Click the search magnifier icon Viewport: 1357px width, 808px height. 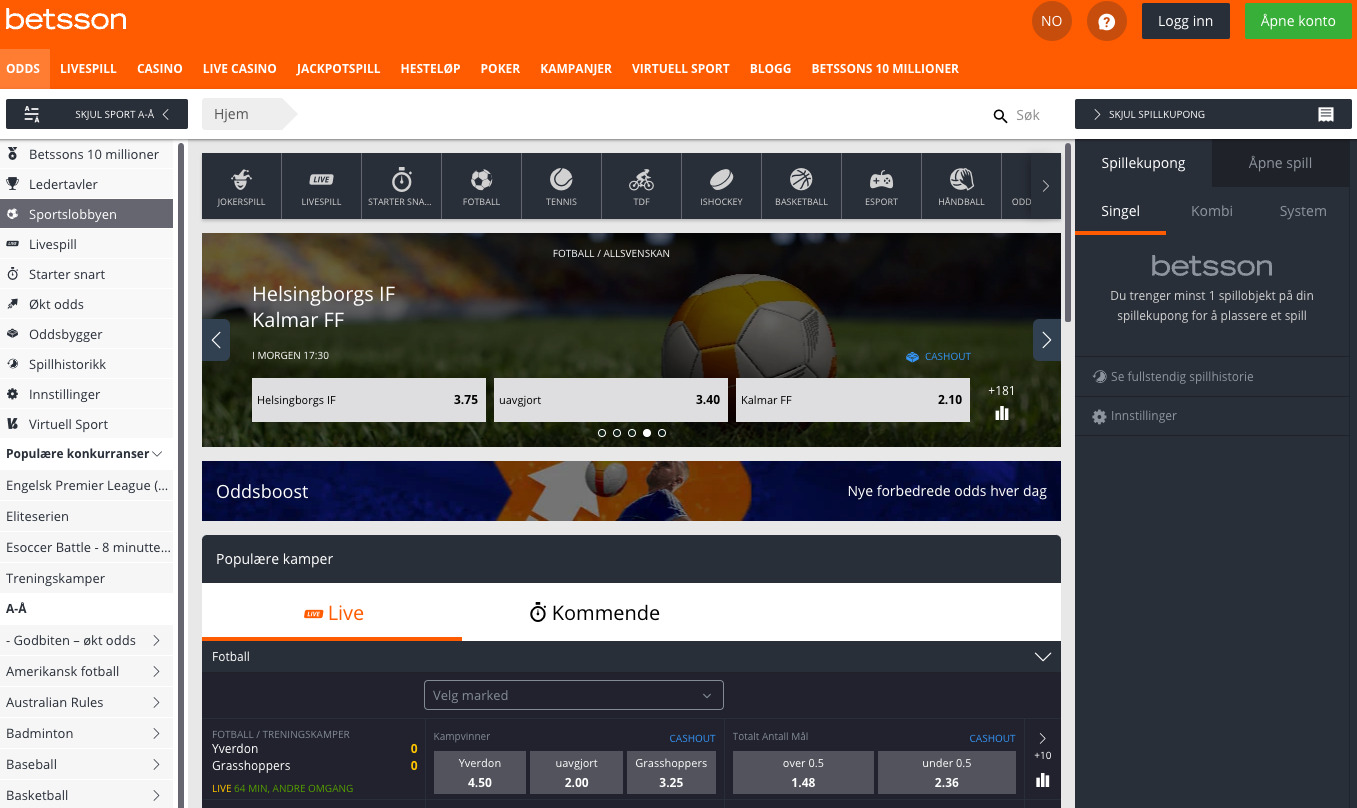point(1000,116)
